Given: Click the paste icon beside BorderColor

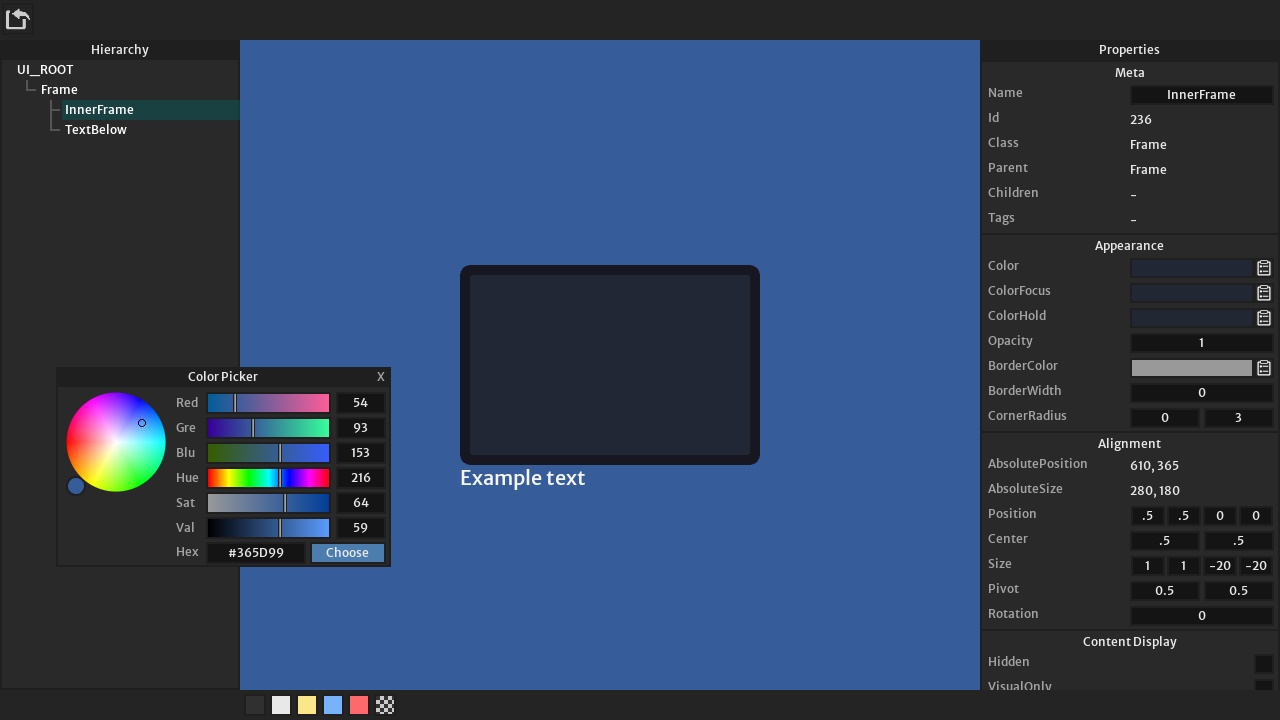Looking at the screenshot, I should click(x=1264, y=368).
